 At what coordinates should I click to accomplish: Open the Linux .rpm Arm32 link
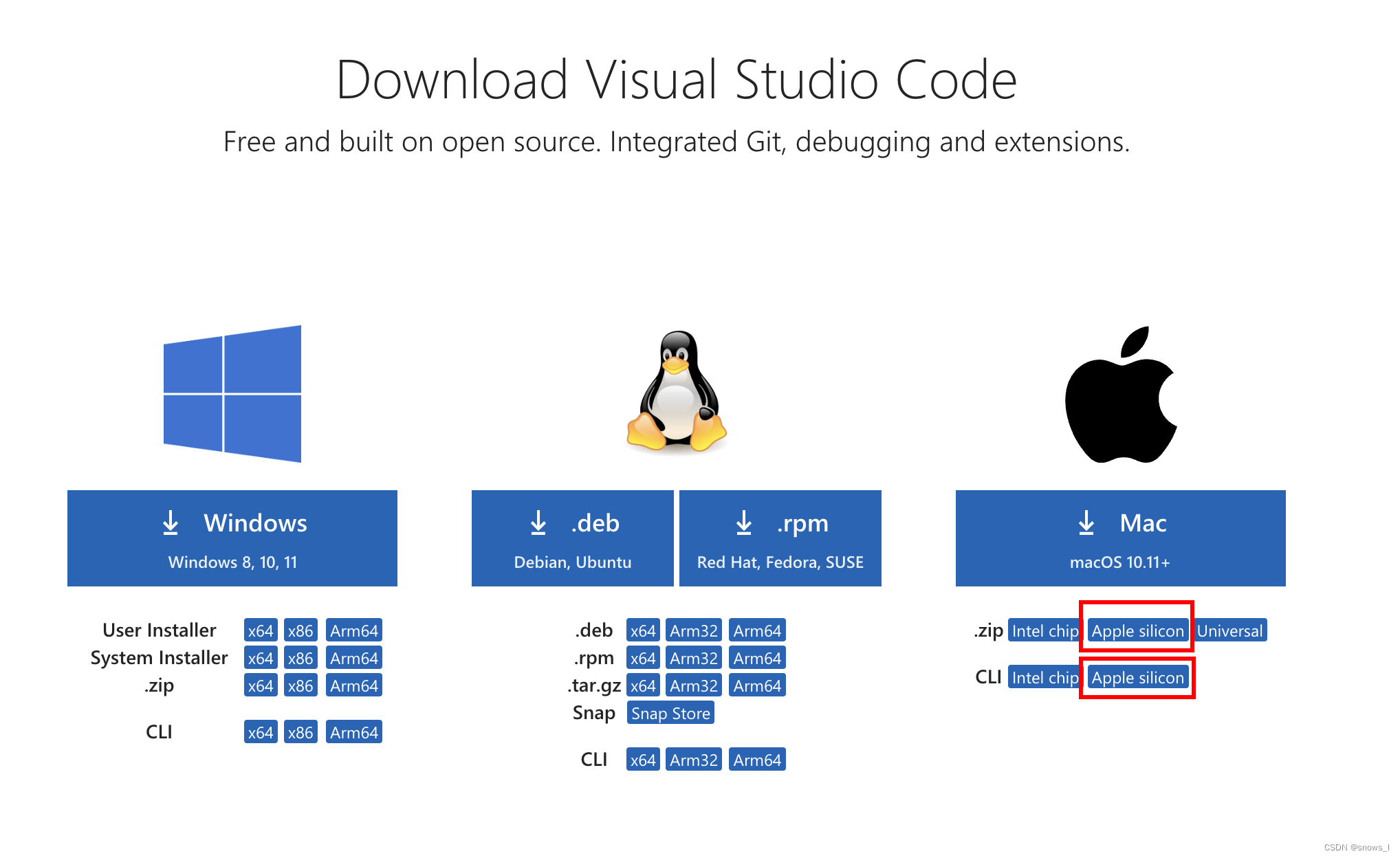click(694, 658)
